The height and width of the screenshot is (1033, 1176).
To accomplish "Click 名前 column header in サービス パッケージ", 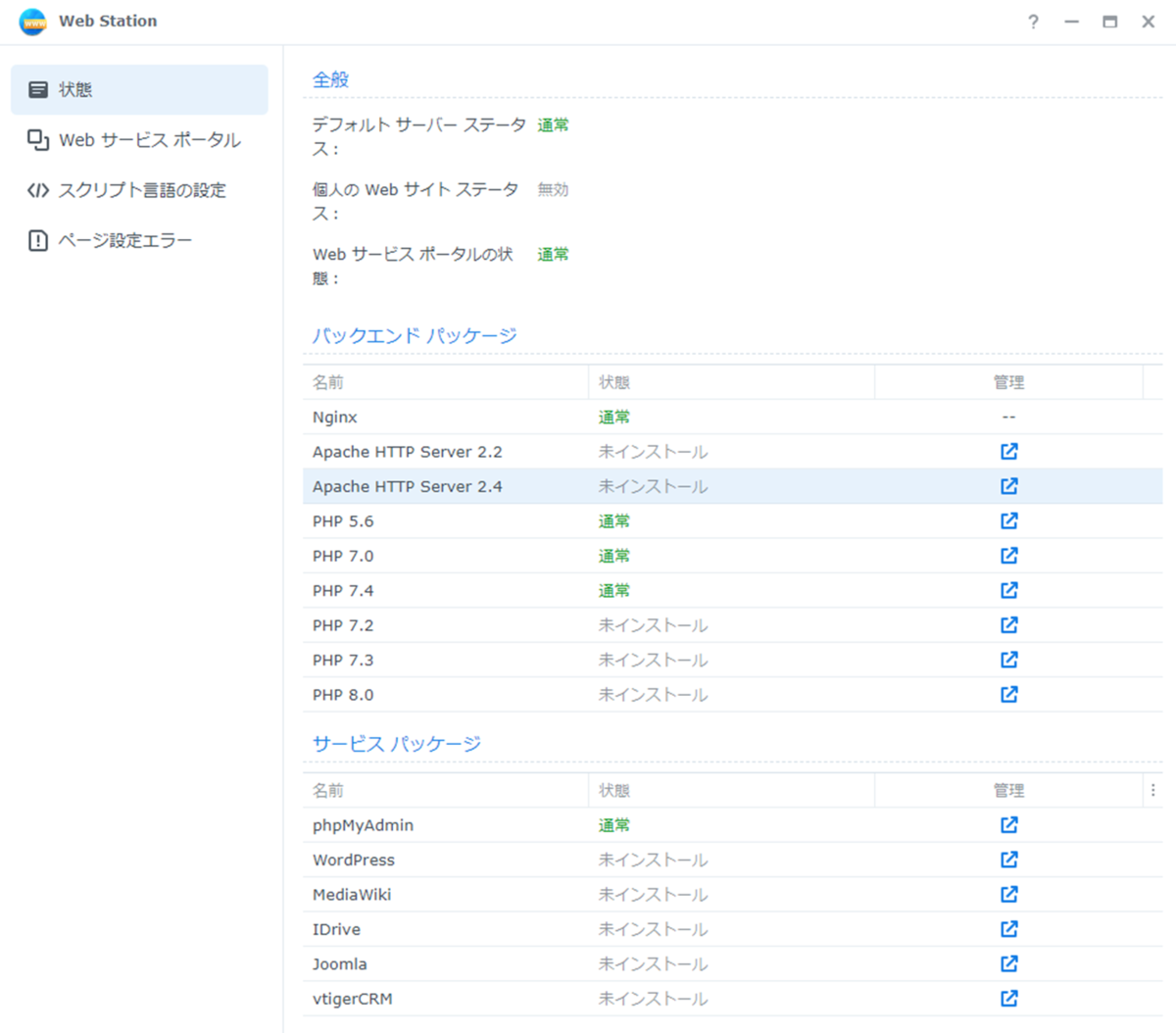I will pos(446,790).
